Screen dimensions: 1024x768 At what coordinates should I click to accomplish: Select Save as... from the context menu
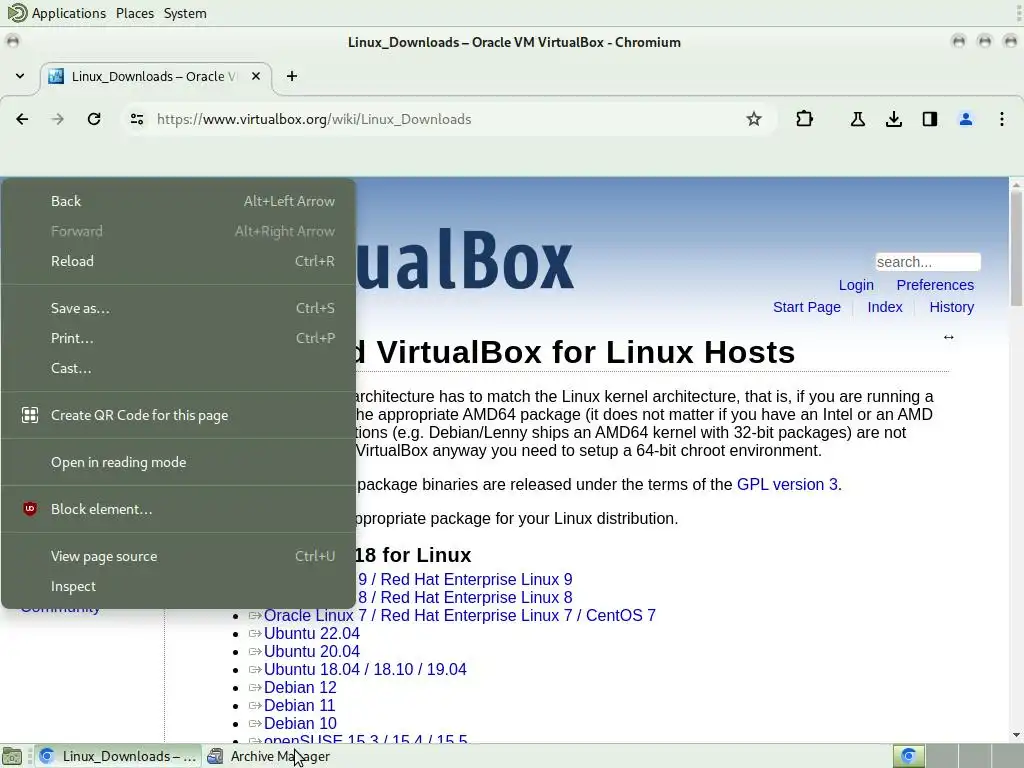(x=178, y=308)
